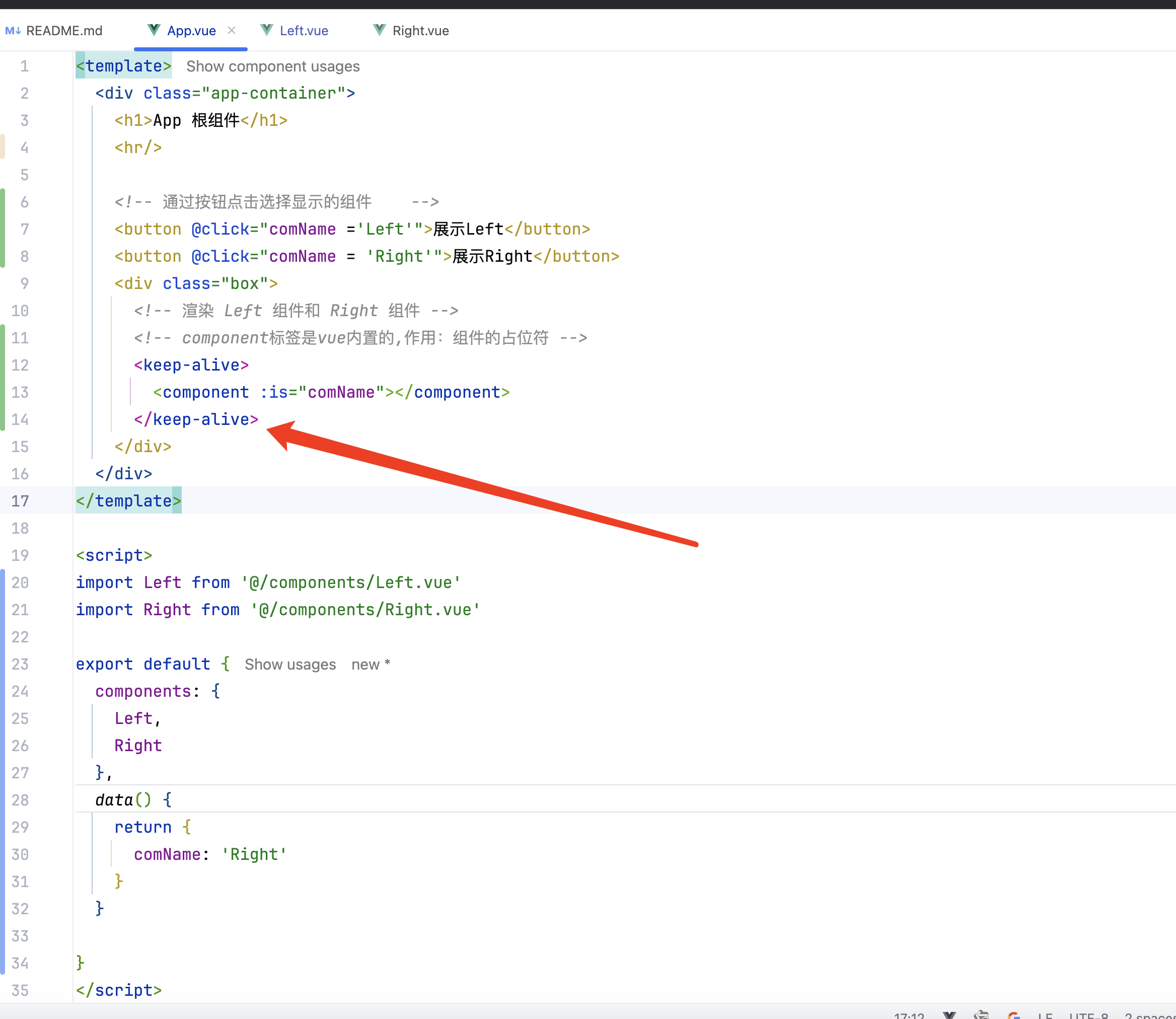1176x1019 pixels.
Task: Click green change marker beside line 7
Action: [3, 228]
